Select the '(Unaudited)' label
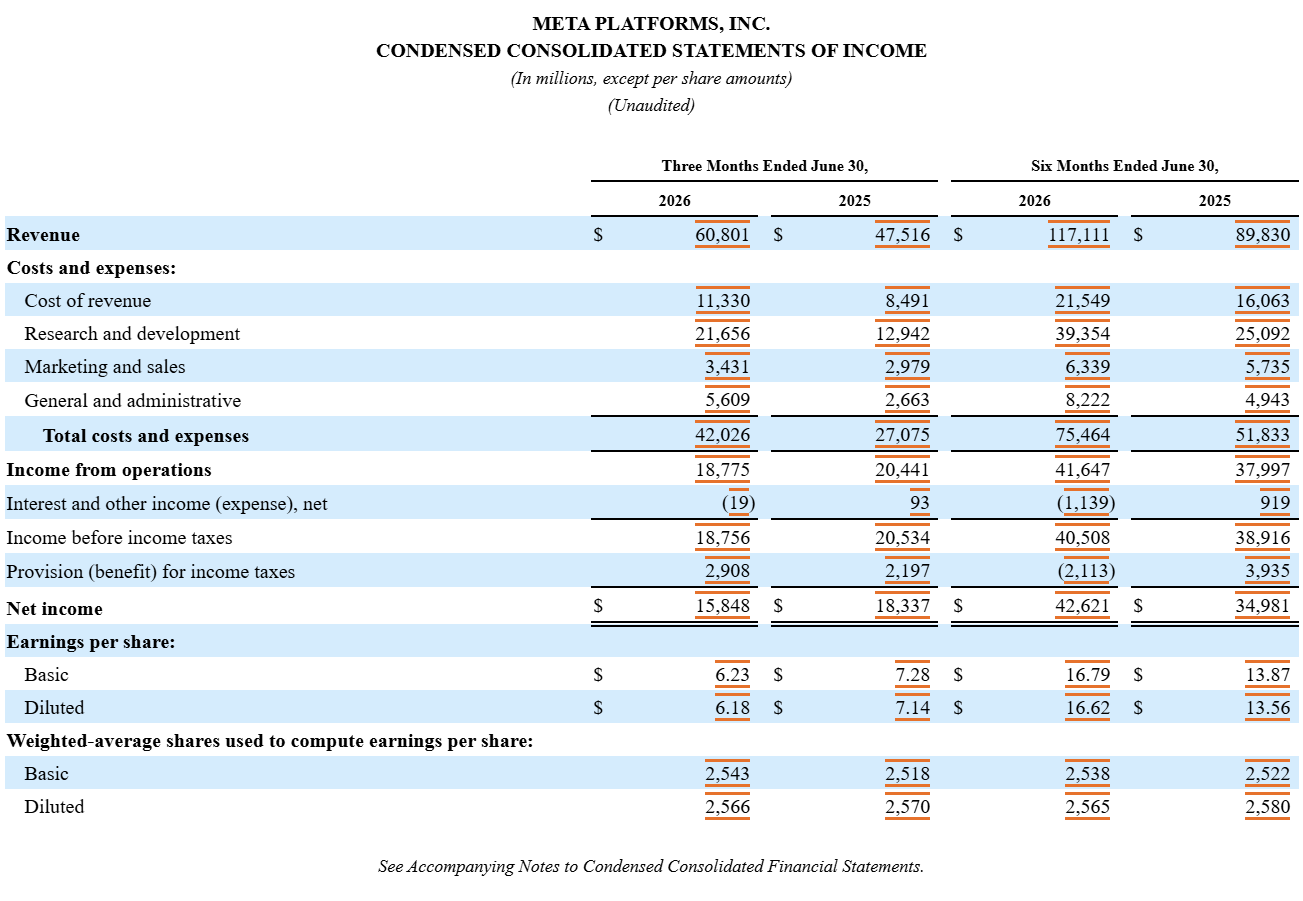The image size is (1303, 901). click(x=651, y=105)
